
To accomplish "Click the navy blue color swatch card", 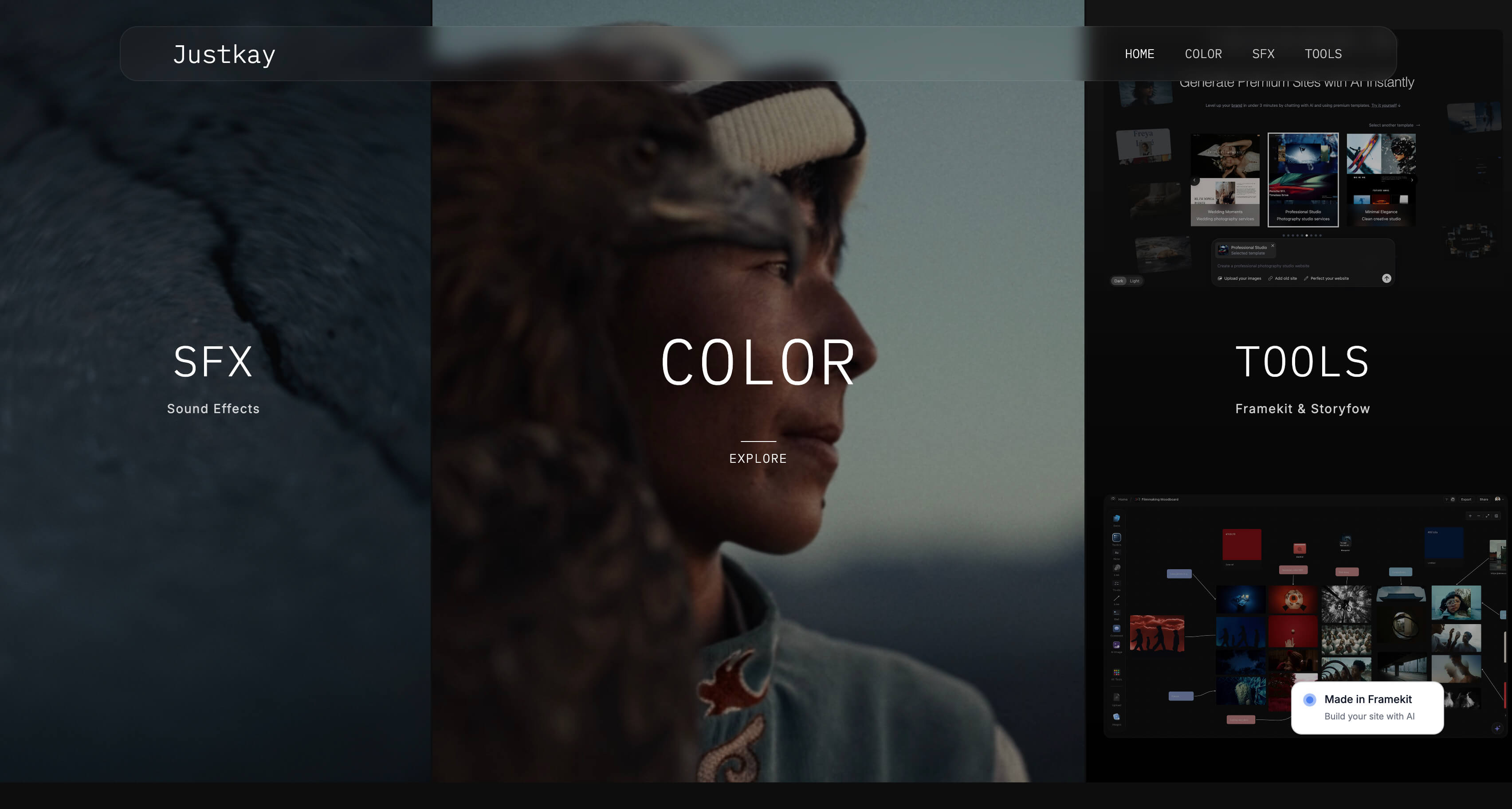I will 1444,543.
